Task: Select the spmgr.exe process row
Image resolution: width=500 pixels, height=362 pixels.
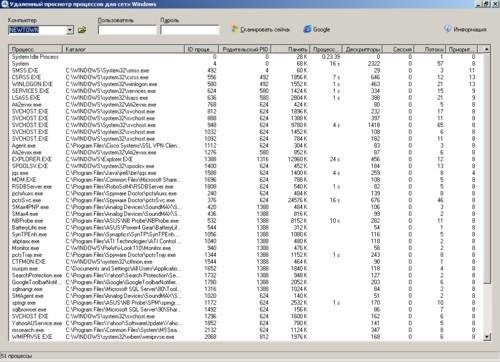Action: click(x=246, y=303)
